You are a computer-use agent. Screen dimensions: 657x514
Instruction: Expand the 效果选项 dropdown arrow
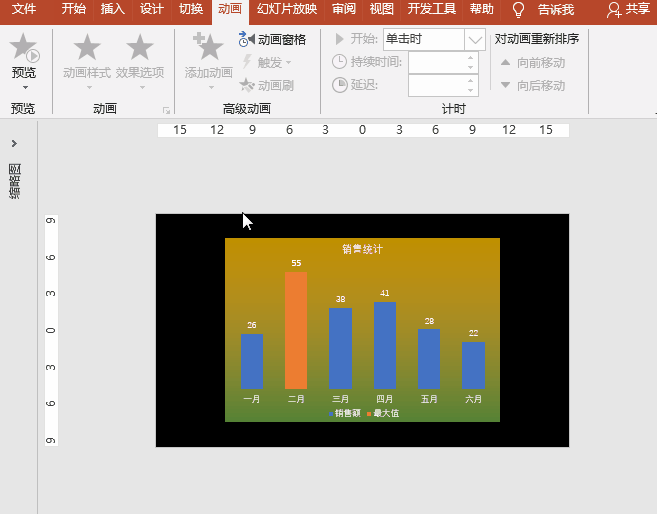click(142, 88)
